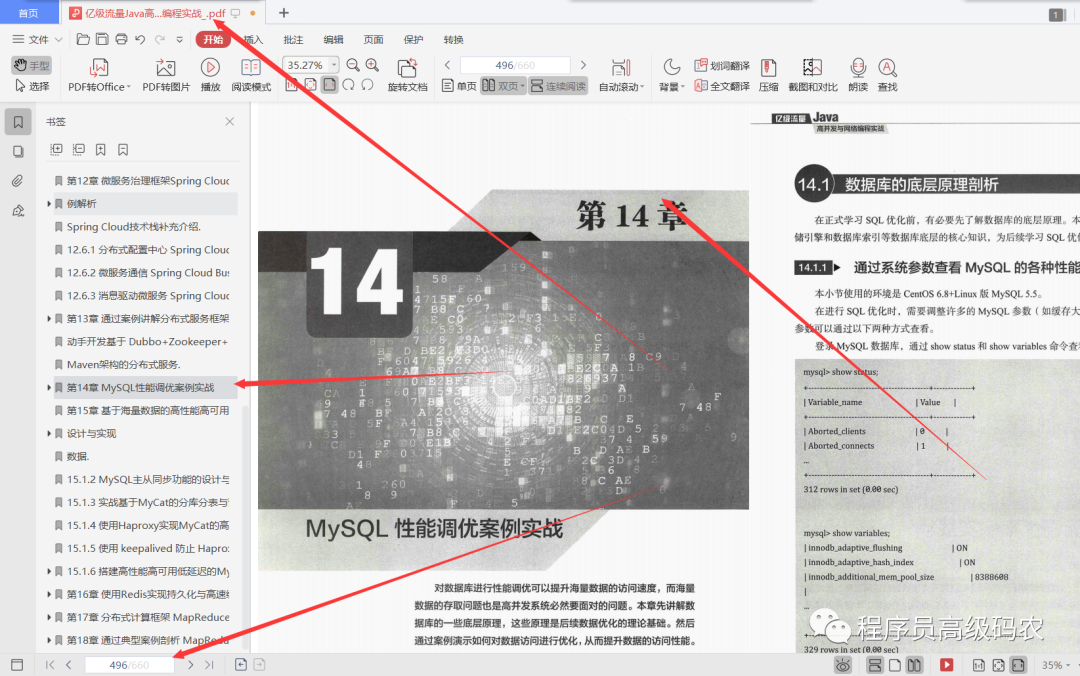
Task: Open the quick access toolbar dropdown arrow
Action: 179,39
